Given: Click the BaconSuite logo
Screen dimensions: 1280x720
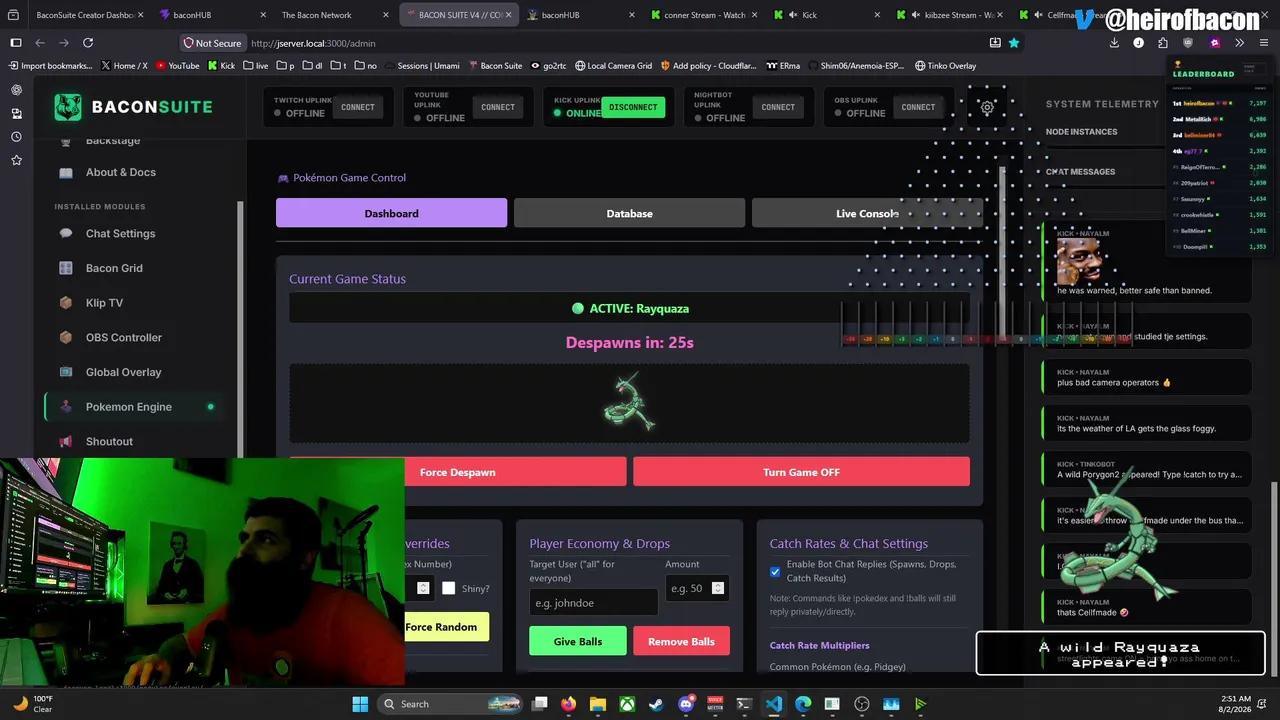Looking at the screenshot, I should point(133,107).
